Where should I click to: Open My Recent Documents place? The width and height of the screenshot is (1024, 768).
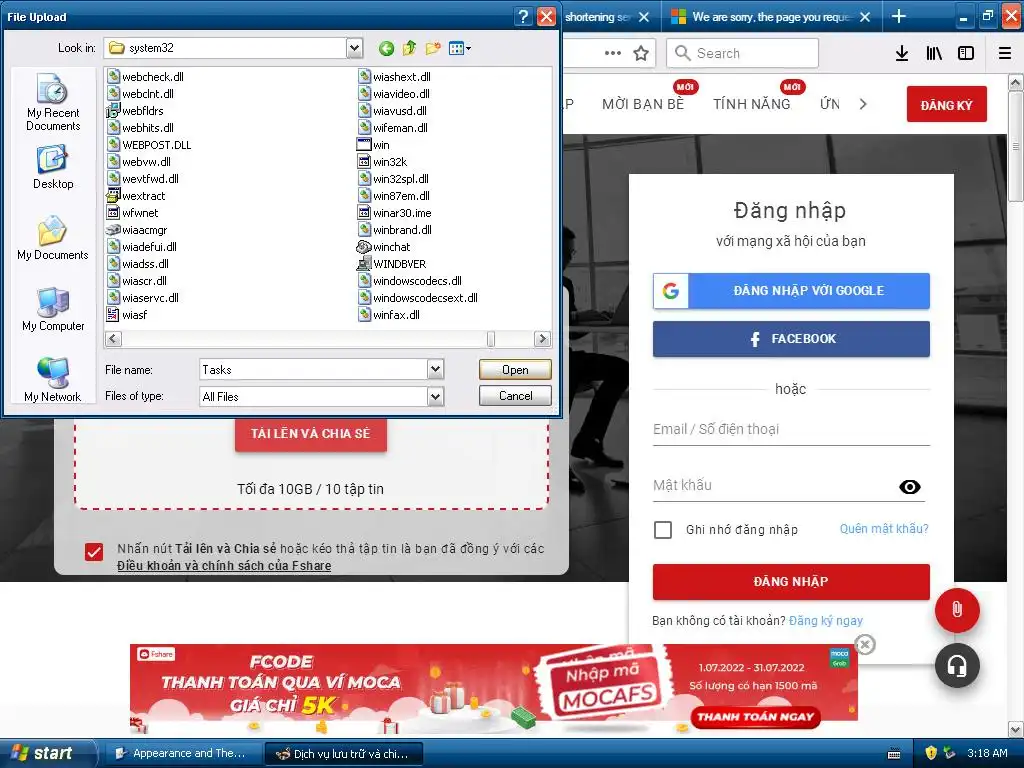53,102
